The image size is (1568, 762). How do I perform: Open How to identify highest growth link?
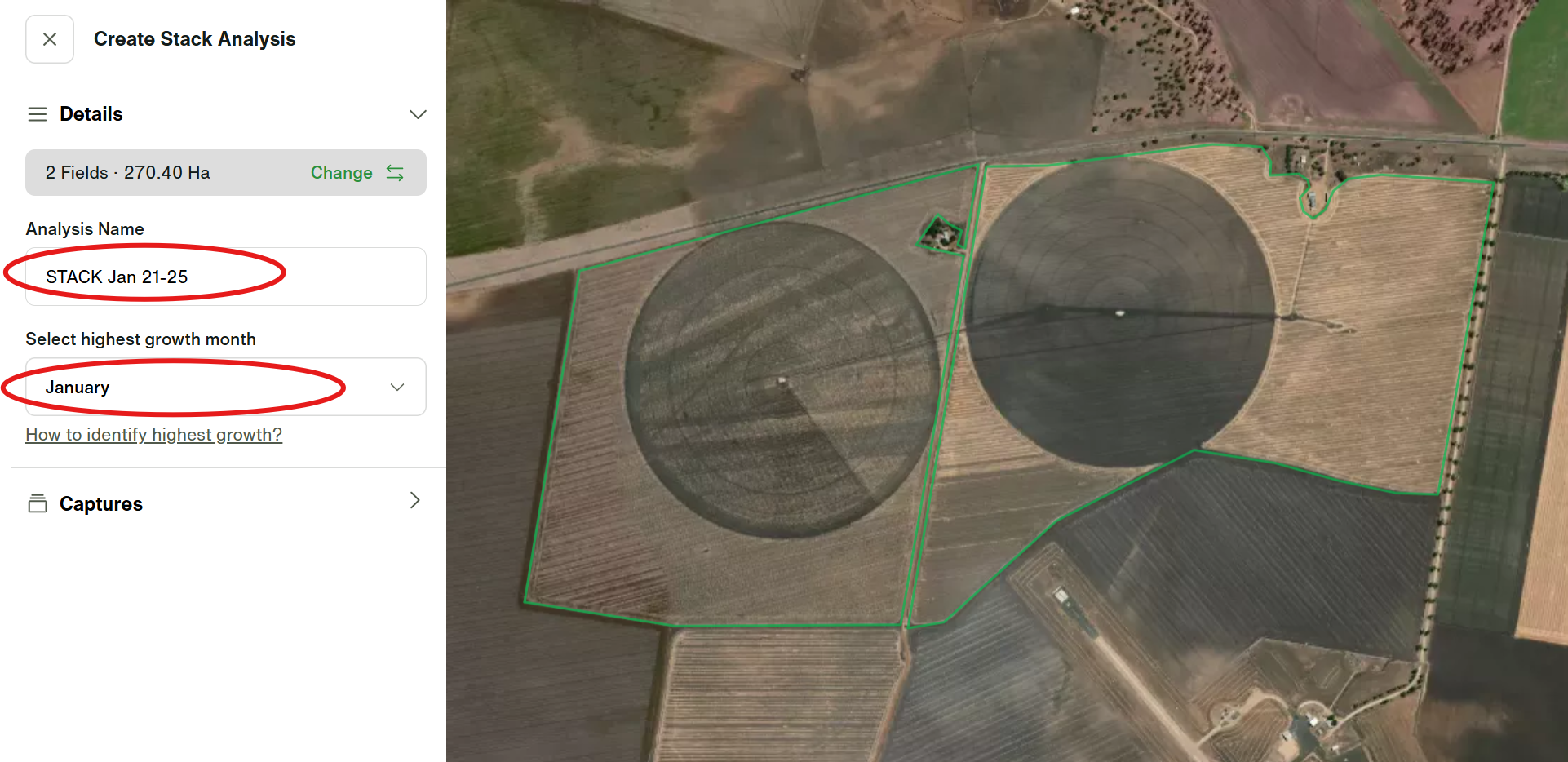[154, 435]
